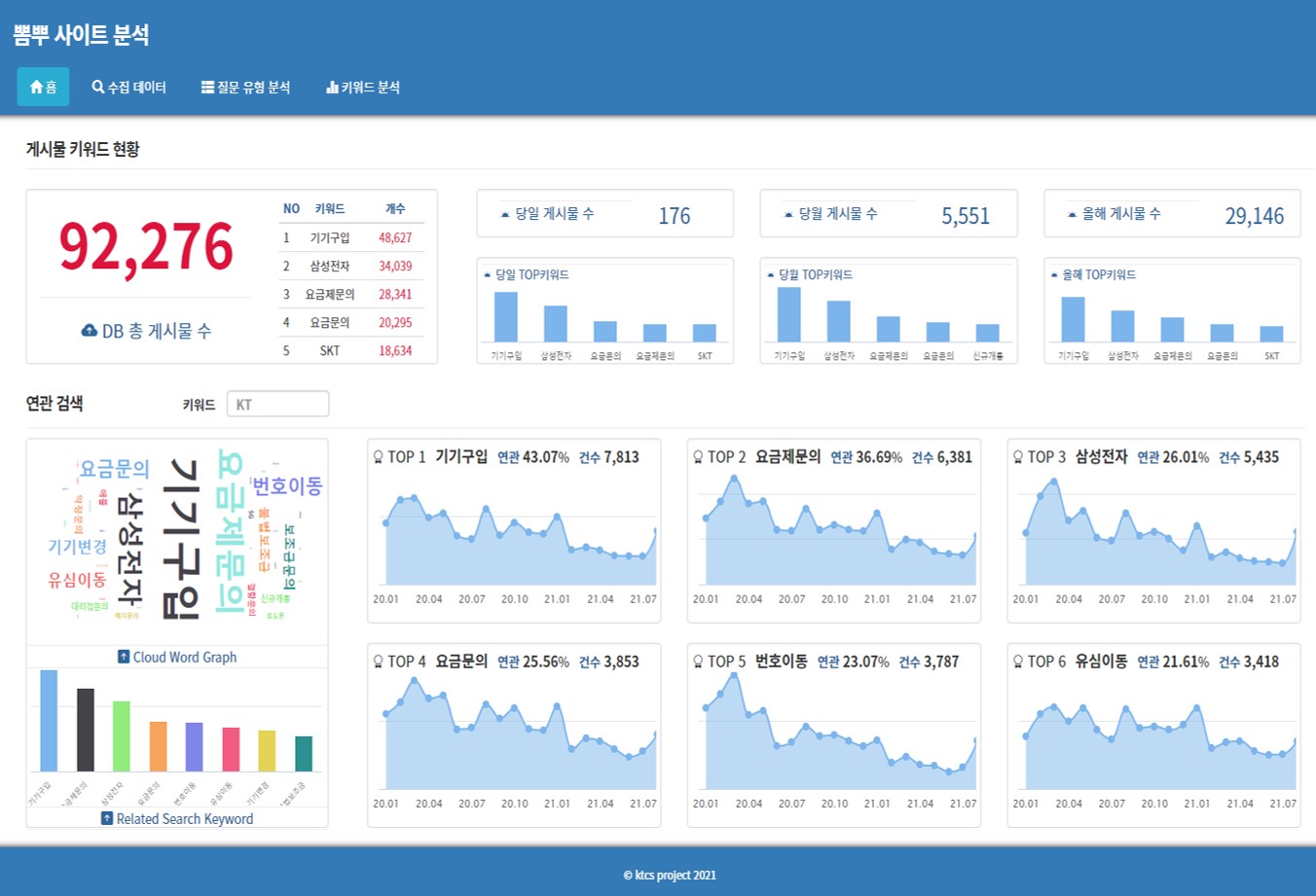
Task: Click the home icon in the navigation bar
Action: (x=36, y=88)
